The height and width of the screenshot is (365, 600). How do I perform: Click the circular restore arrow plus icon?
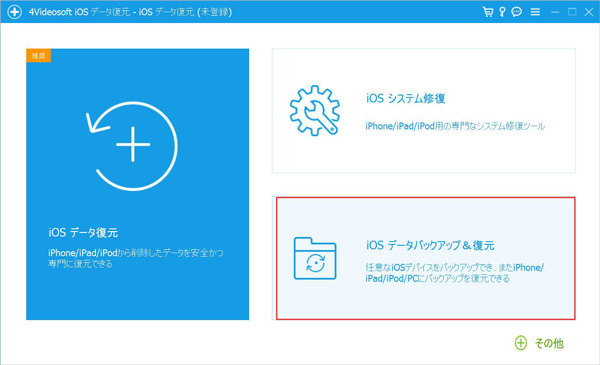click(x=132, y=145)
